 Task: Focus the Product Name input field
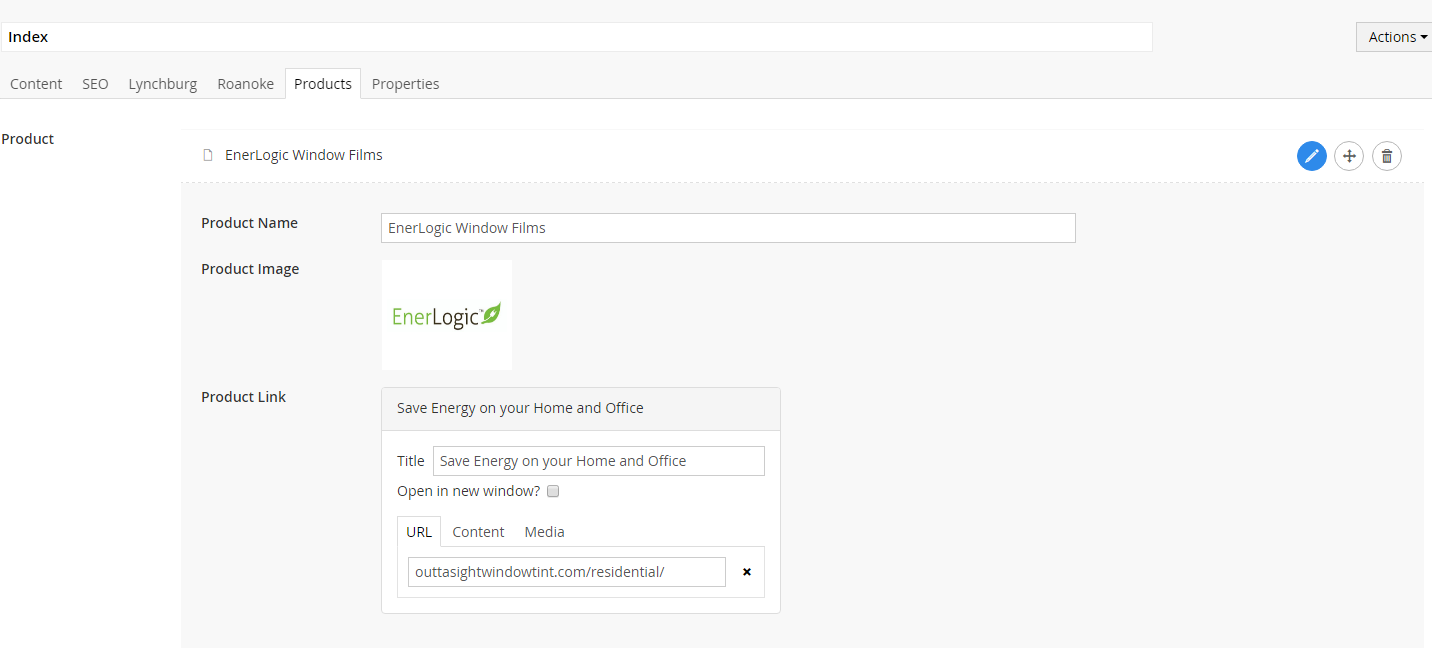point(728,228)
